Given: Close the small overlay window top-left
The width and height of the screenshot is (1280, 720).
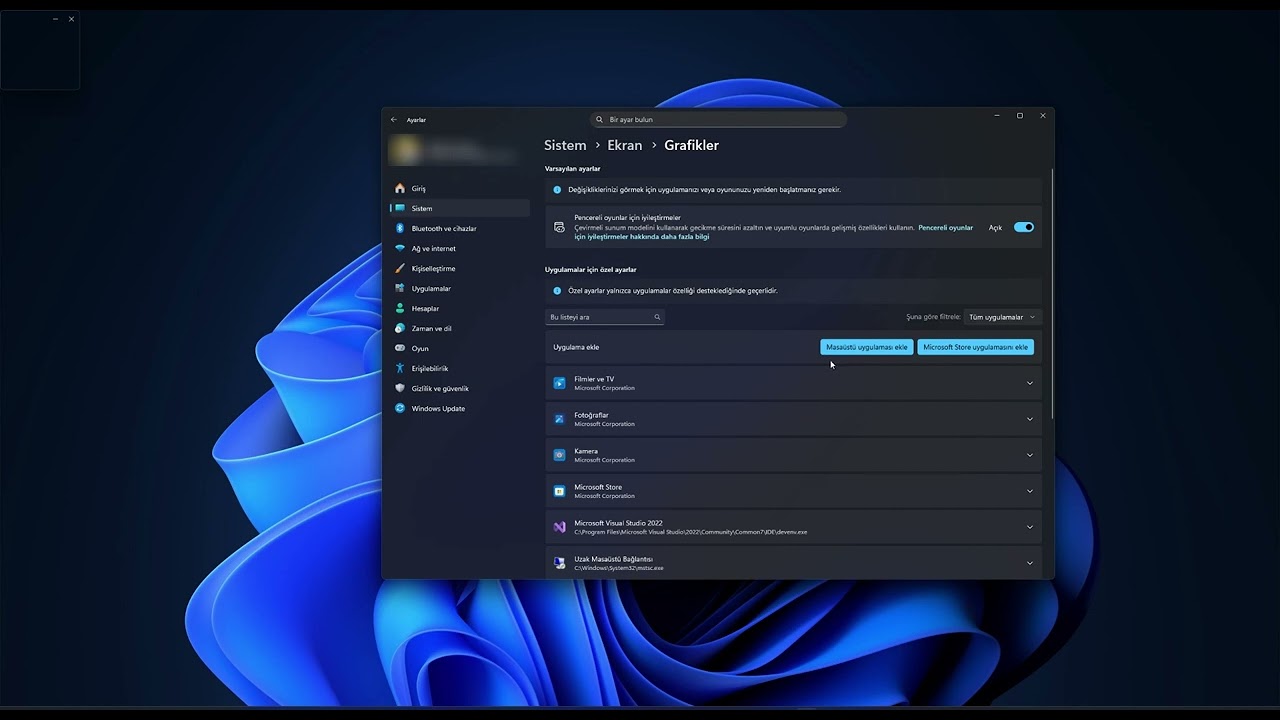Looking at the screenshot, I should pyautogui.click(x=71, y=19).
